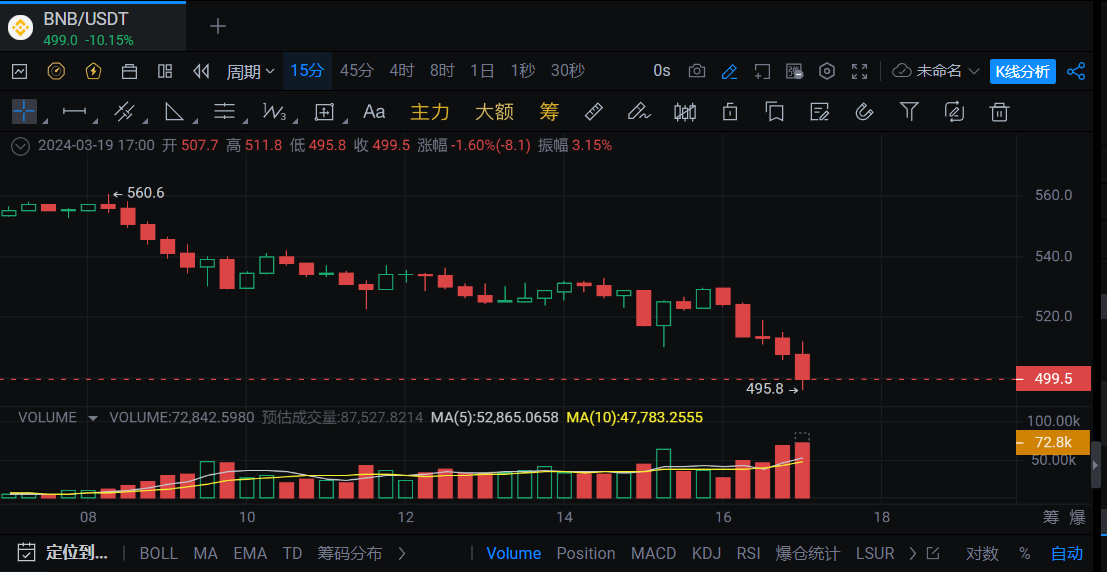Toggle percent scale mode
1107x572 pixels.
(x=1024, y=553)
